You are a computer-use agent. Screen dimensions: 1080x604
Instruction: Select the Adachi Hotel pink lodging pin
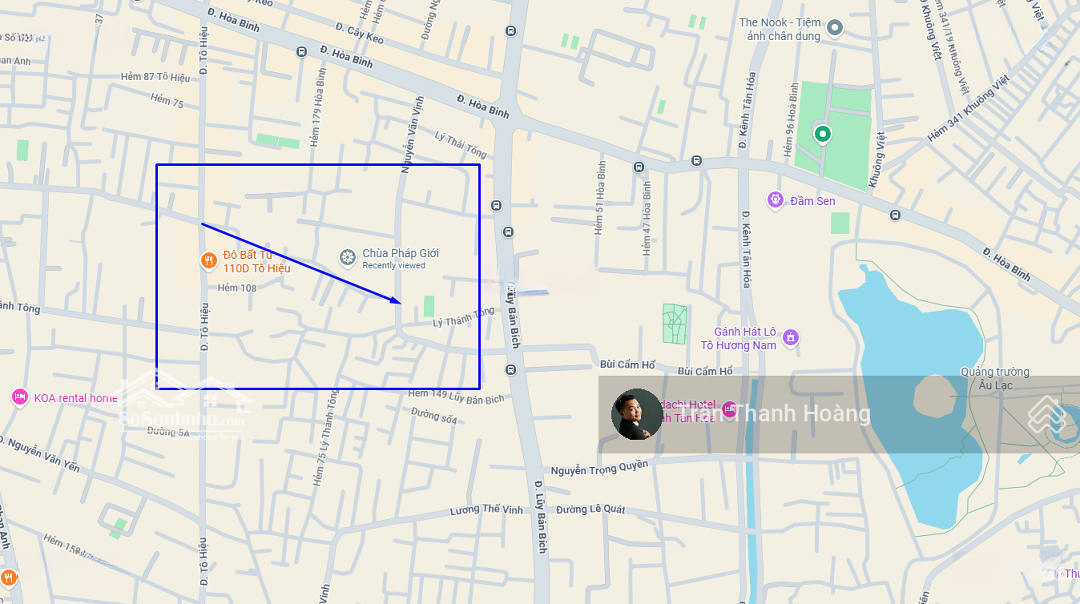pyautogui.click(x=729, y=408)
